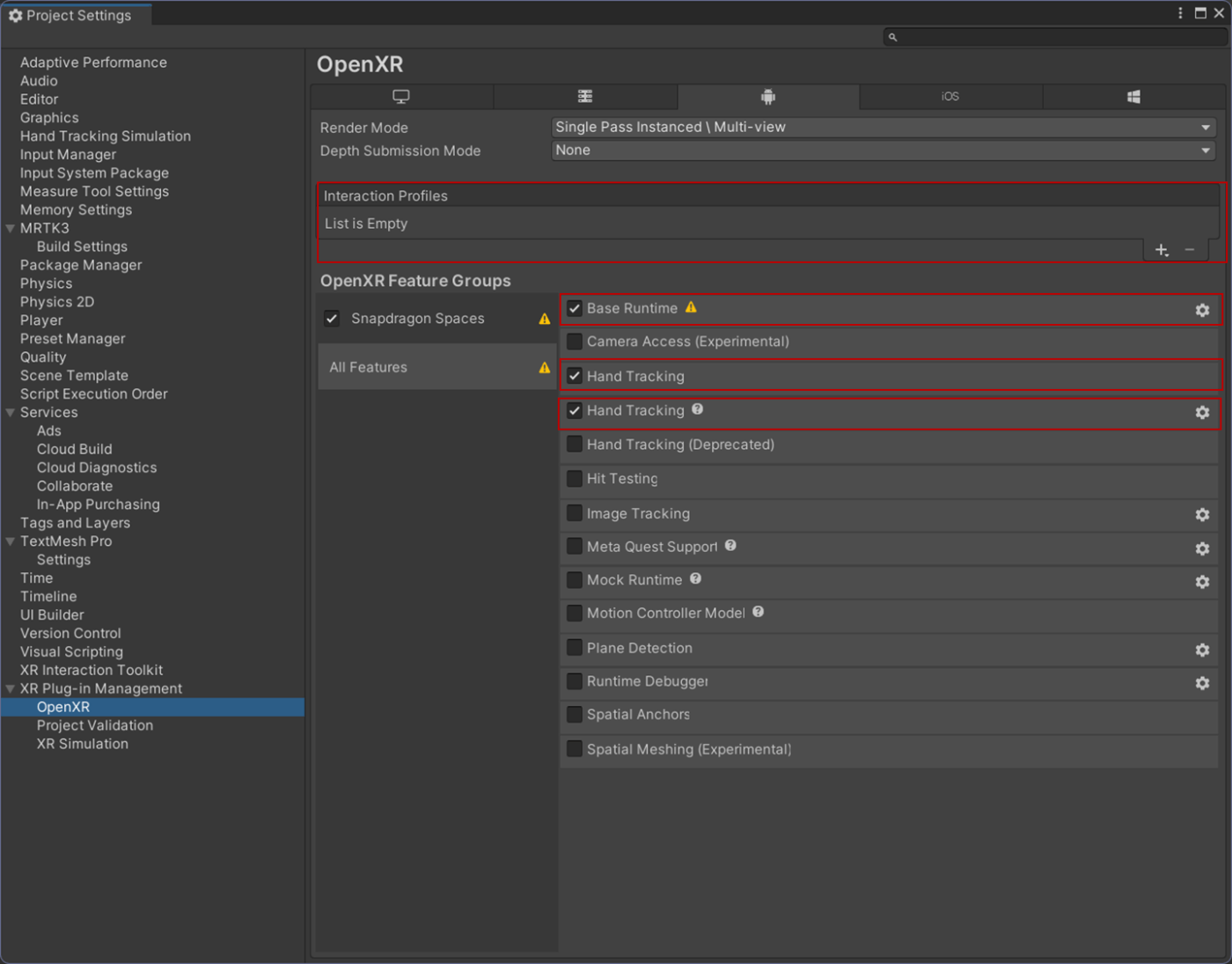The width and height of the screenshot is (1232, 964).
Task: Collapse the TextMesh Pro tree section
Action: [x=11, y=541]
